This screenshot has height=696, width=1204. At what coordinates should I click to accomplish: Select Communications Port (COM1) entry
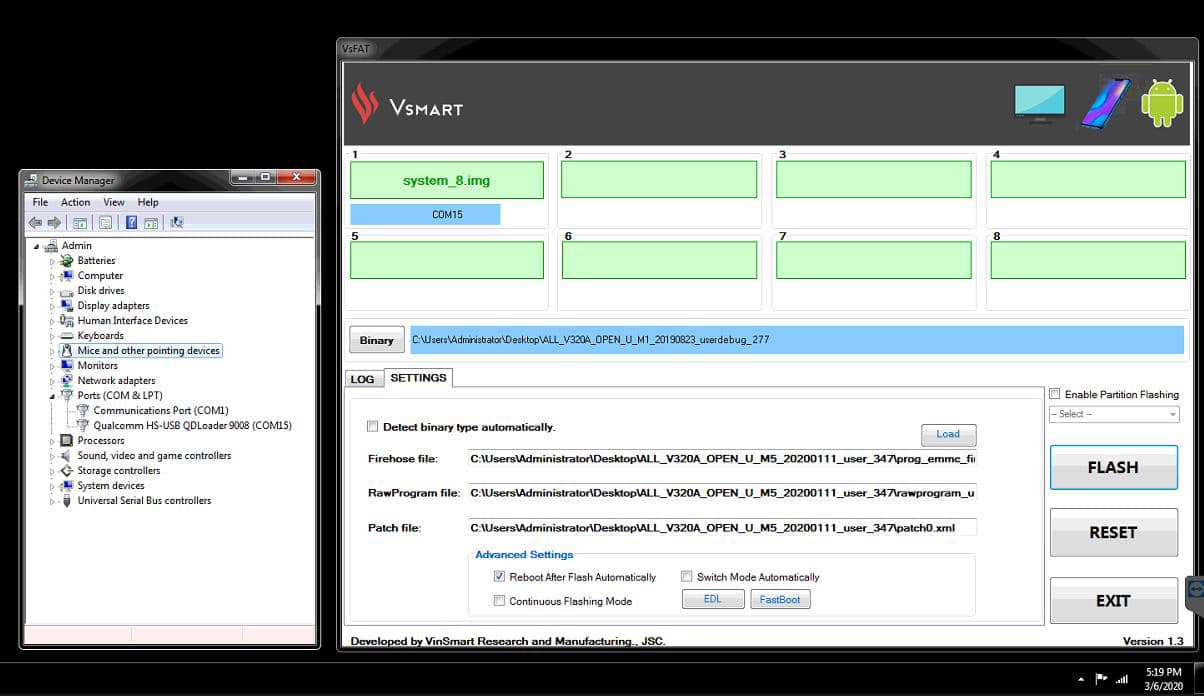click(x=161, y=411)
